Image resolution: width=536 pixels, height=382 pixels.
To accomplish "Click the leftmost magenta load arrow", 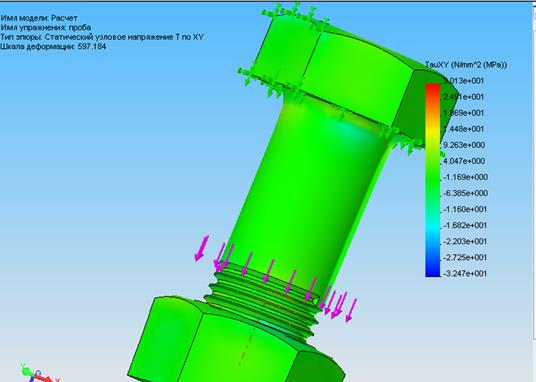I will [x=201, y=248].
